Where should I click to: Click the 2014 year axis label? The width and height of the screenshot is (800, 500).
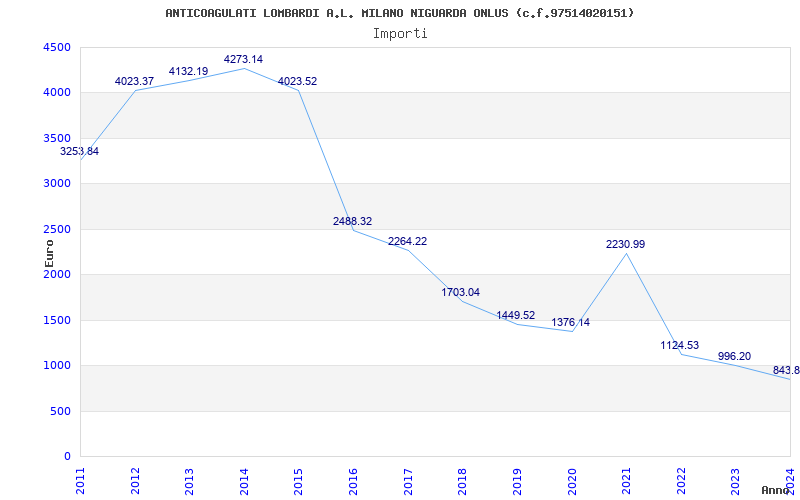244,481
